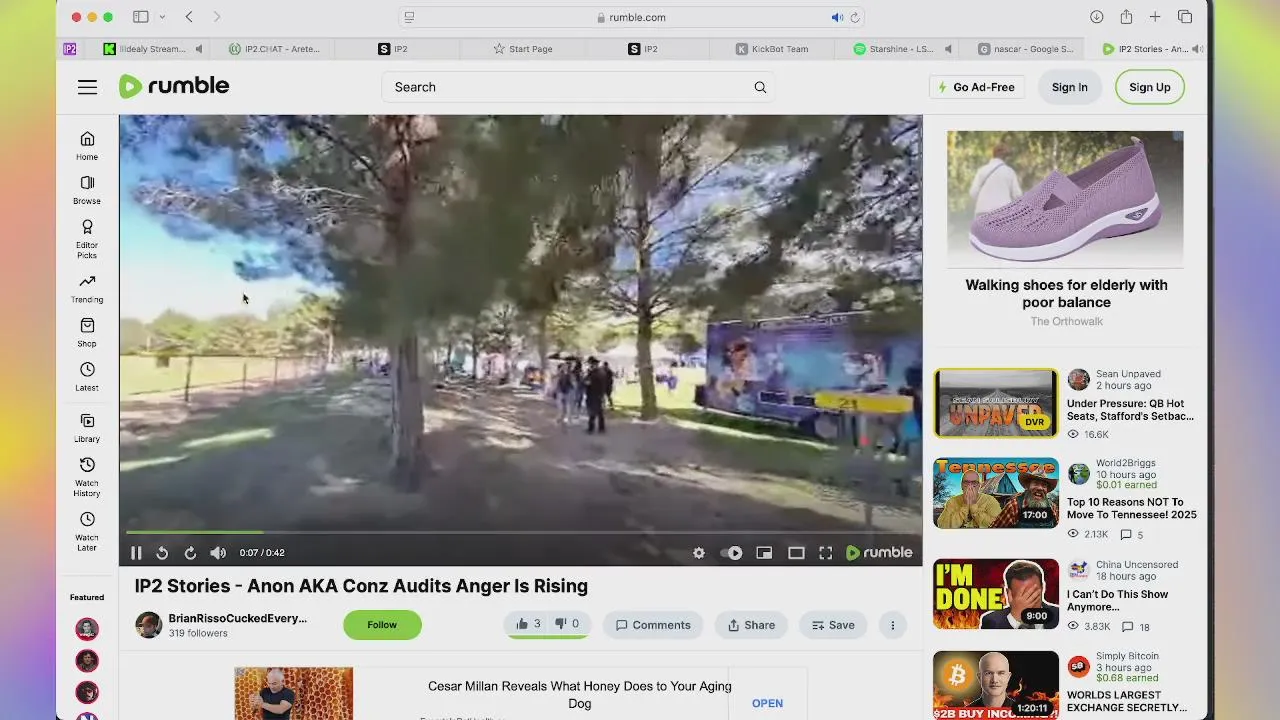Pause the video
The image size is (1280, 720).
click(x=136, y=553)
